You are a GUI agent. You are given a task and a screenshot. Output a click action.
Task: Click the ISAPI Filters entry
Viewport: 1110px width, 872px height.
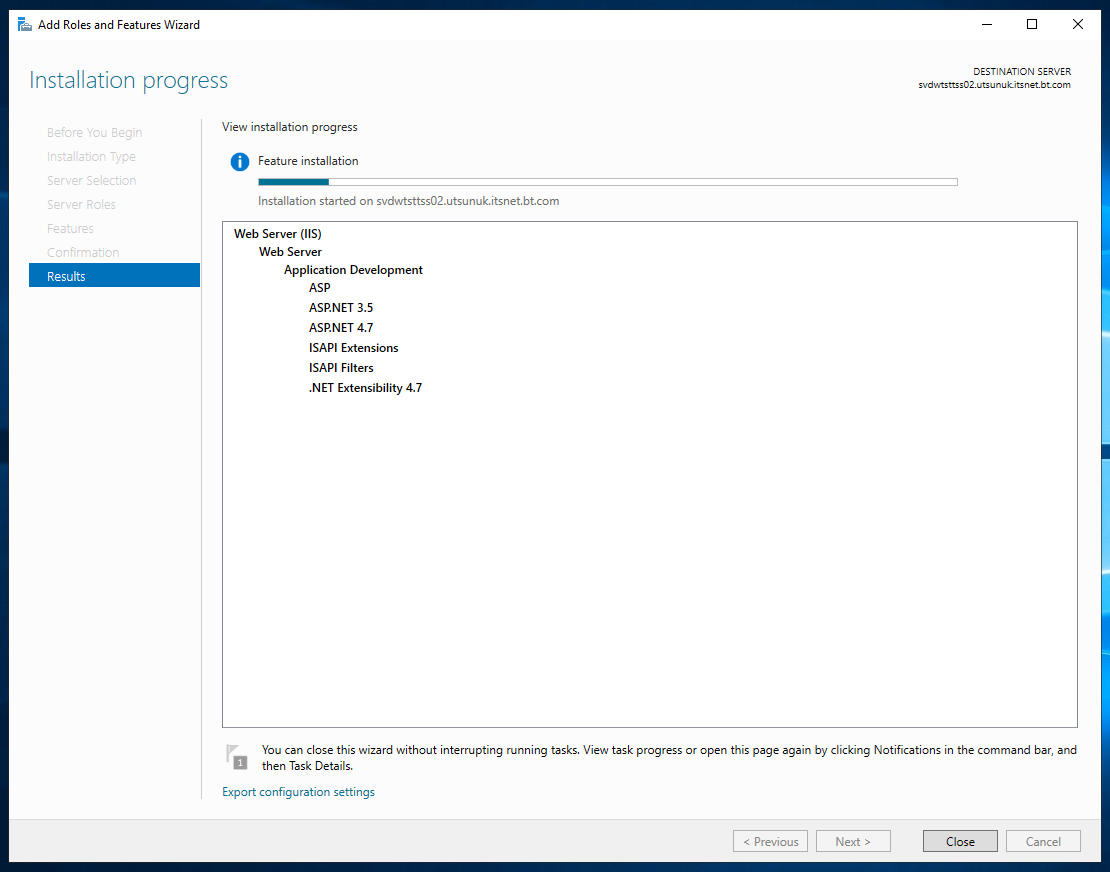341,367
